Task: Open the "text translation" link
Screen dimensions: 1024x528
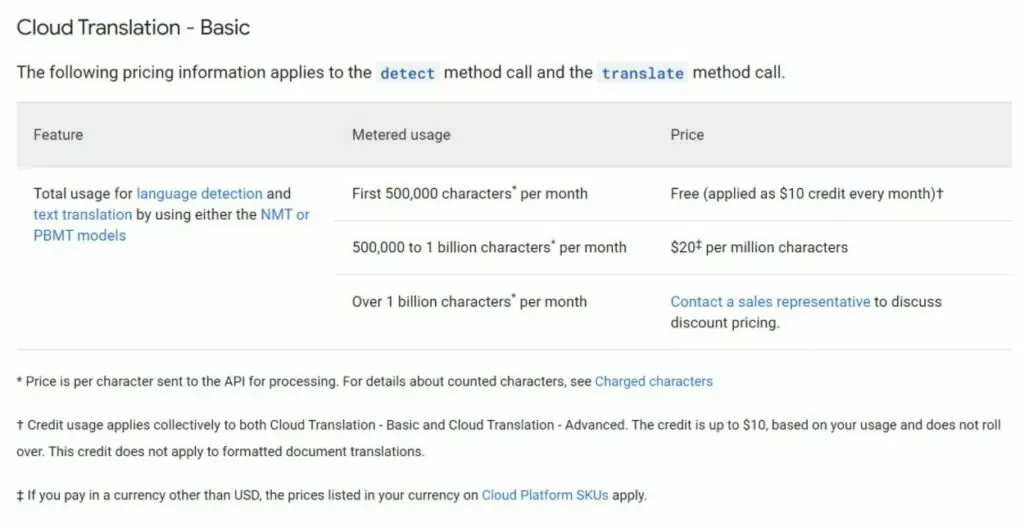Action: click(82, 214)
